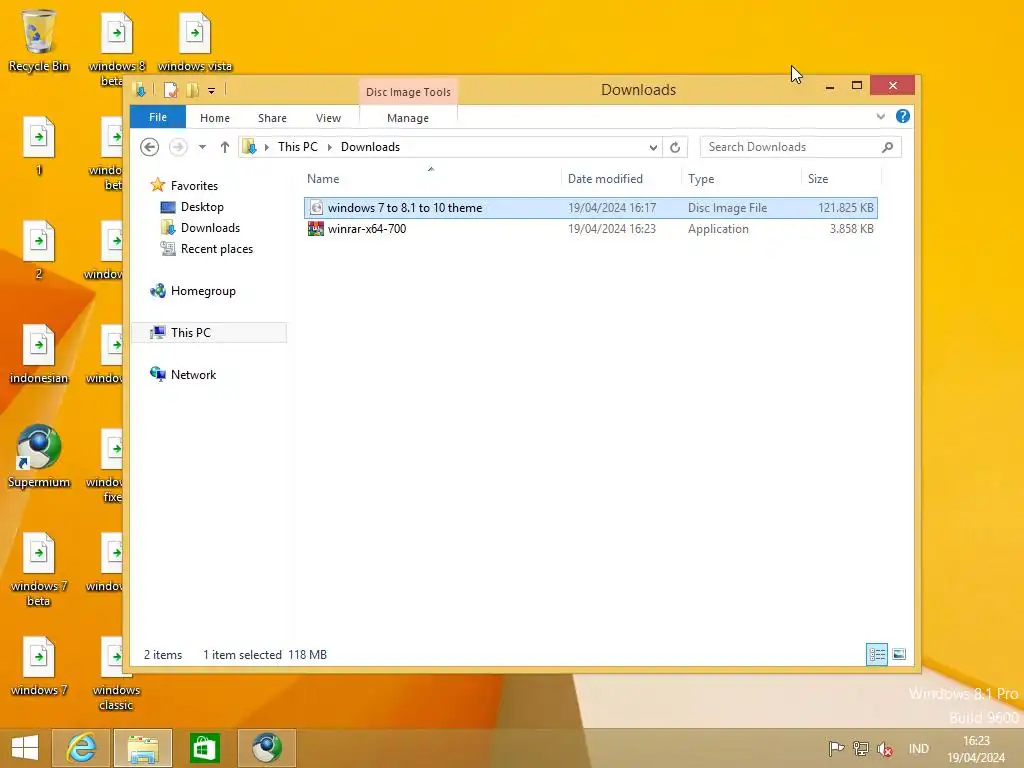This screenshot has height=768, width=1024.
Task: Click the disc image file icon
Action: click(316, 208)
